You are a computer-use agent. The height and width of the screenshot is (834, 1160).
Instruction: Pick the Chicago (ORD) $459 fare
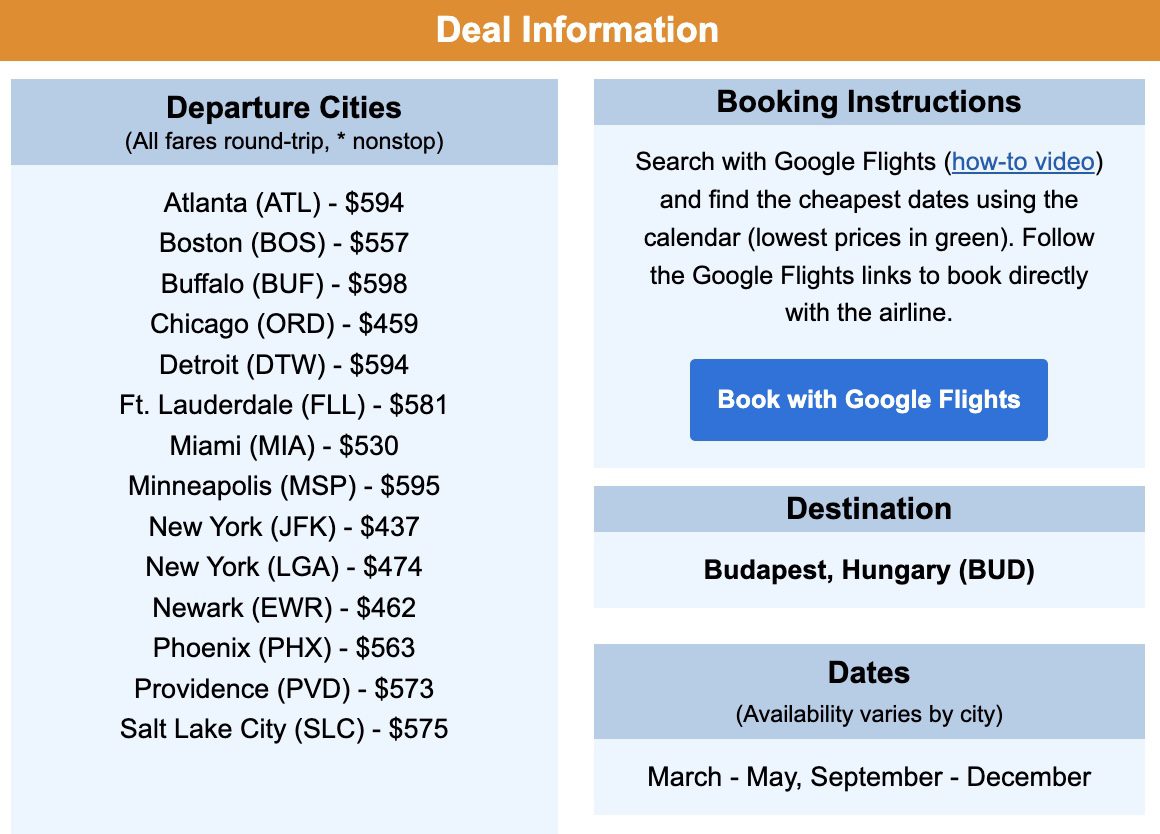283,324
